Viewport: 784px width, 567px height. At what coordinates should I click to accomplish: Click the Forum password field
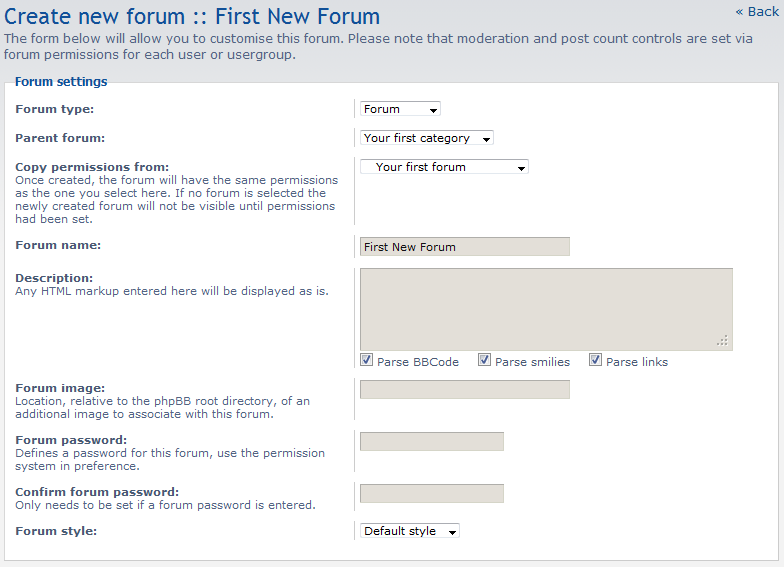pyautogui.click(x=431, y=441)
